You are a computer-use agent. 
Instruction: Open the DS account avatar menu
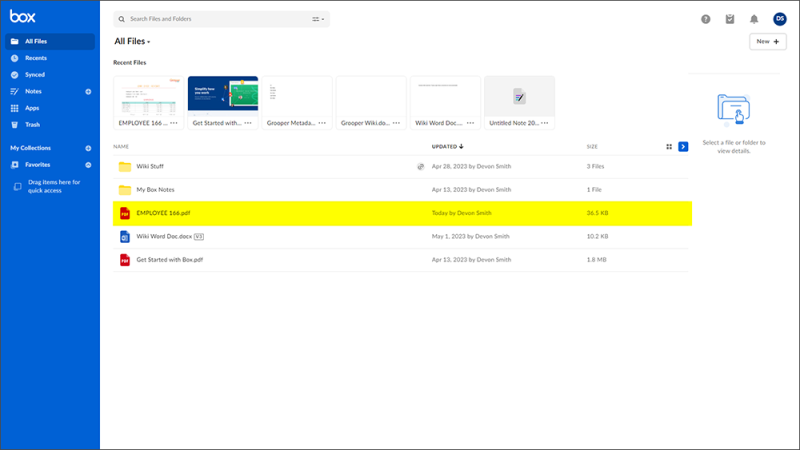tap(780, 19)
